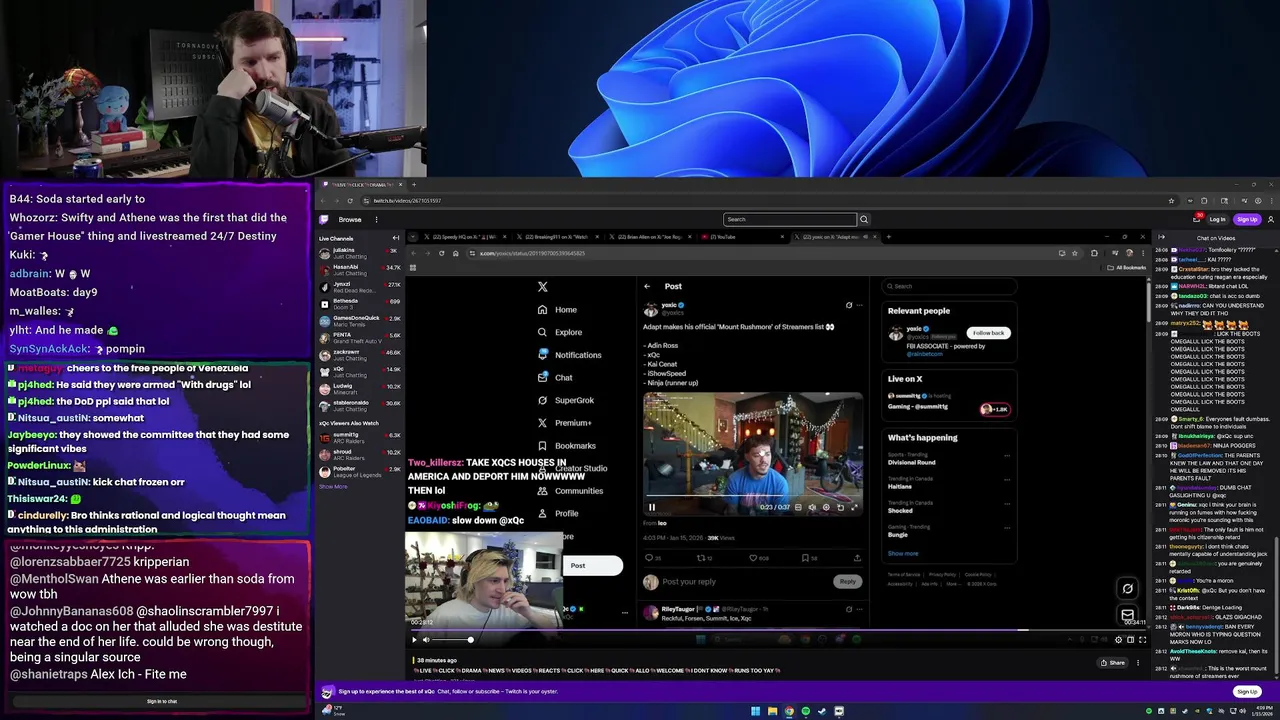Open the tab search dropdown in streamed browser
The height and width of the screenshot is (720, 1280).
(413, 237)
